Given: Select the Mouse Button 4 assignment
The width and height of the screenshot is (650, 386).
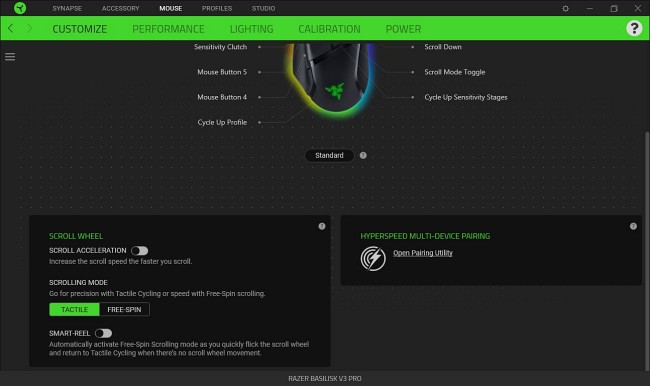Looking at the screenshot, I should click(x=222, y=97).
